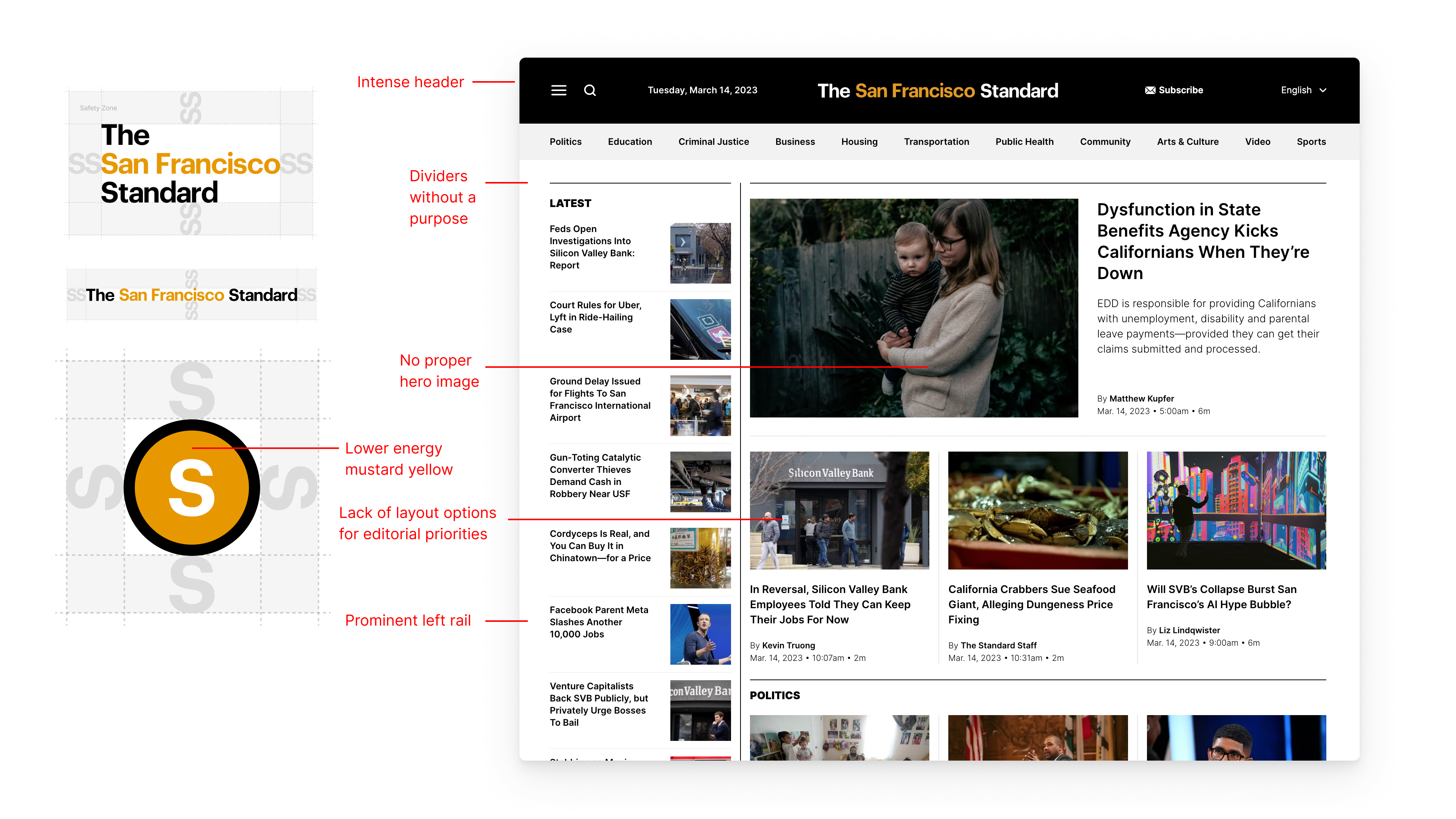Open Will SVB's Collapse Burst headline
This screenshot has width=1456, height=819.
(1221, 597)
